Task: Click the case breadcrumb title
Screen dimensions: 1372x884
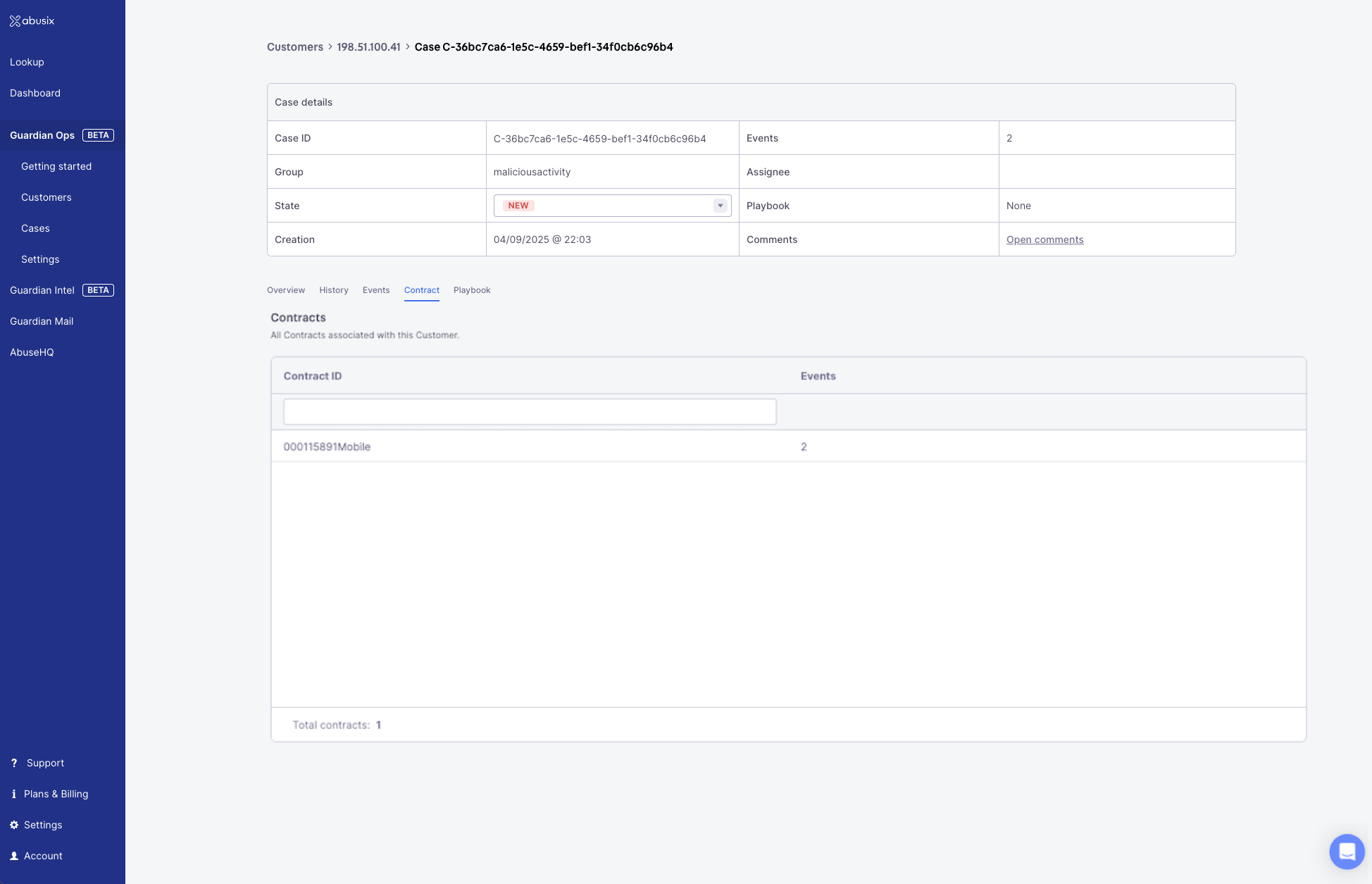Action: (x=544, y=47)
